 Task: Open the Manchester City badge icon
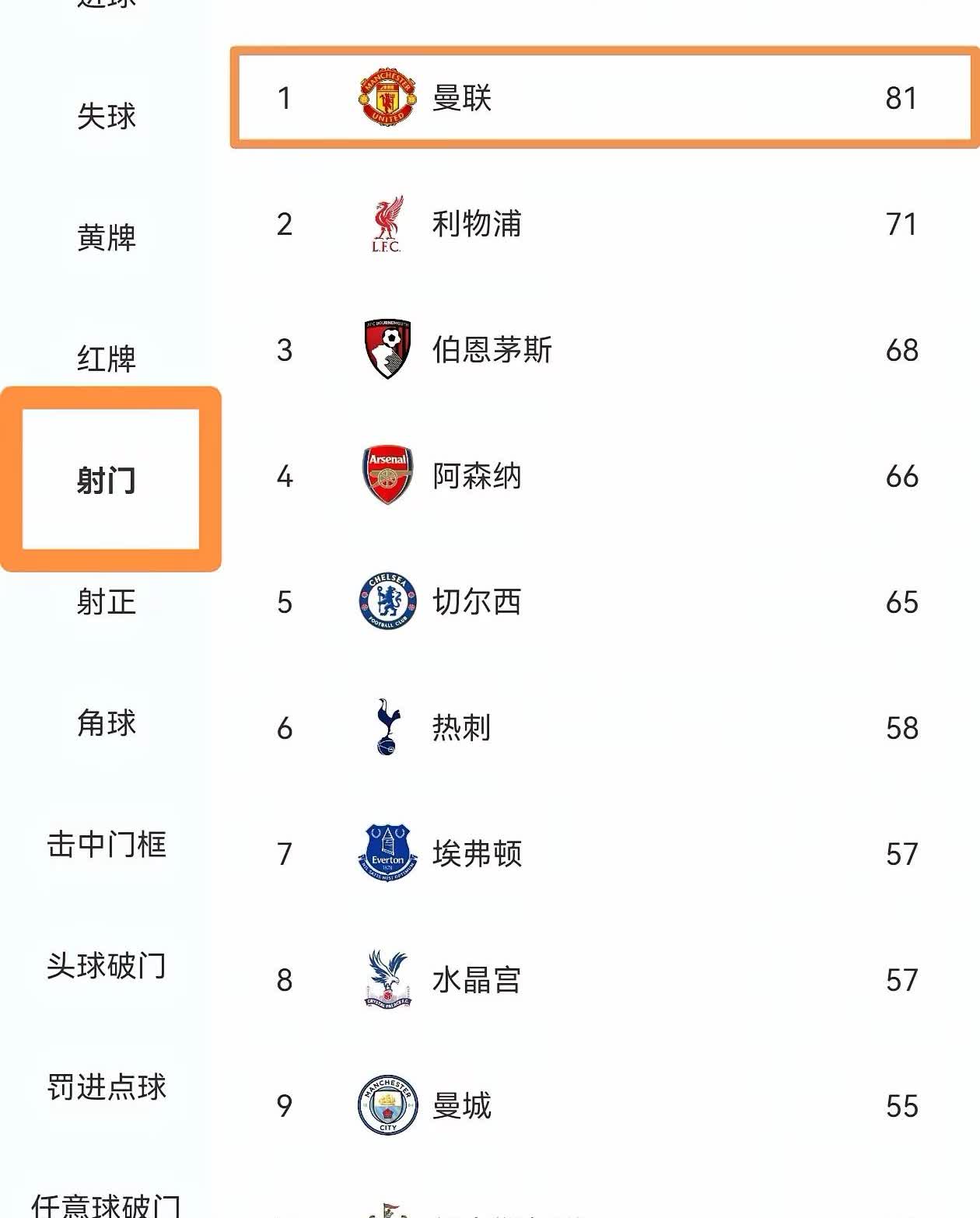[387, 1105]
